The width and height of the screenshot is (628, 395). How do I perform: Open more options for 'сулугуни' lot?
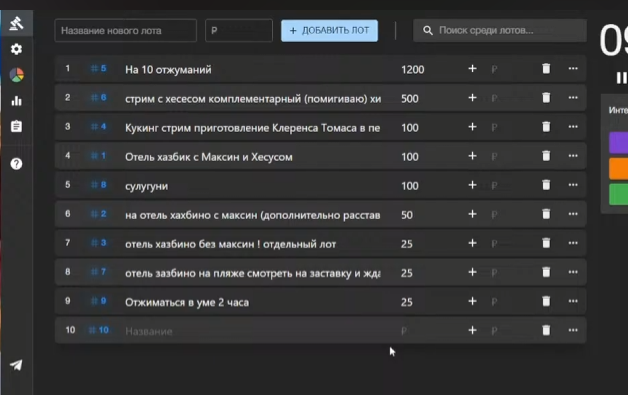[x=573, y=185]
